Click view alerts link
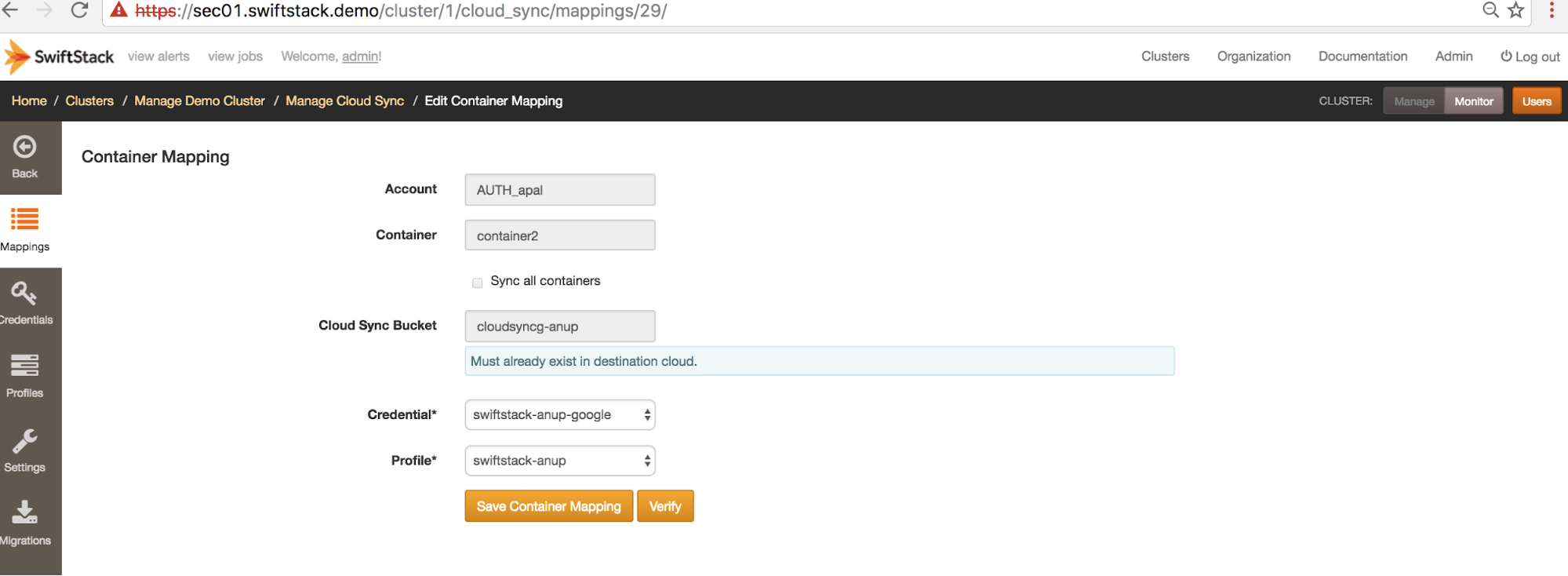1568x576 pixels. pyautogui.click(x=158, y=57)
